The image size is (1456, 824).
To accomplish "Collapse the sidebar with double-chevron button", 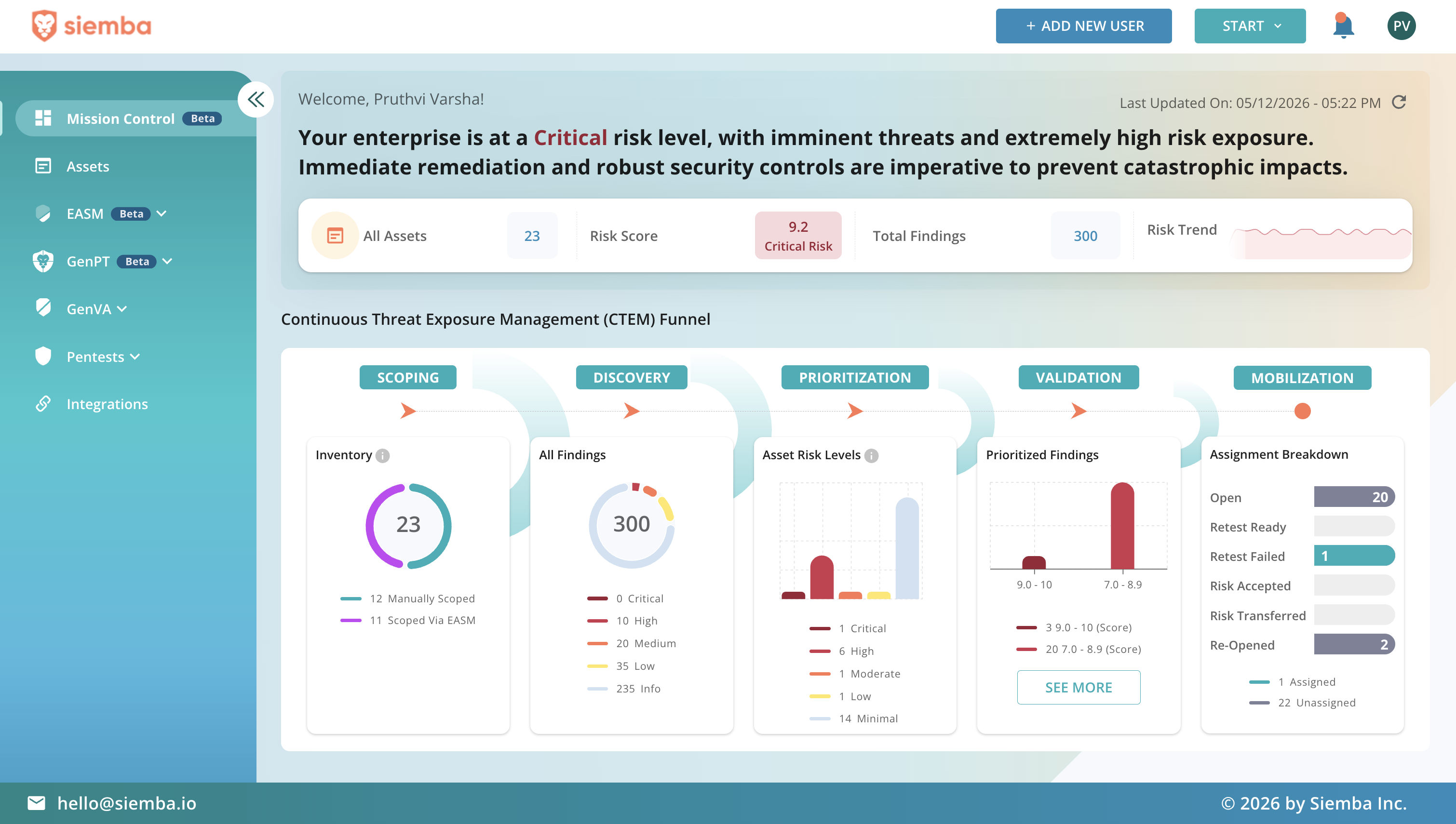I will click(256, 100).
